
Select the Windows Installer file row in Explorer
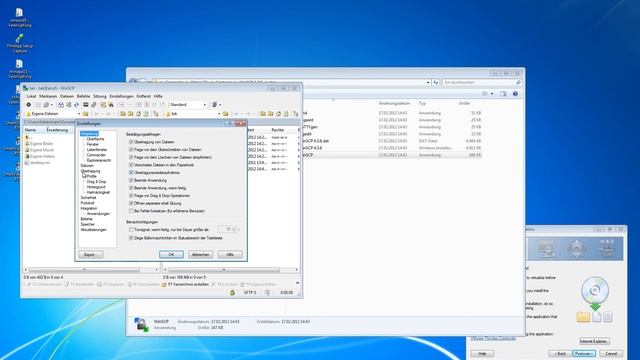point(391,148)
